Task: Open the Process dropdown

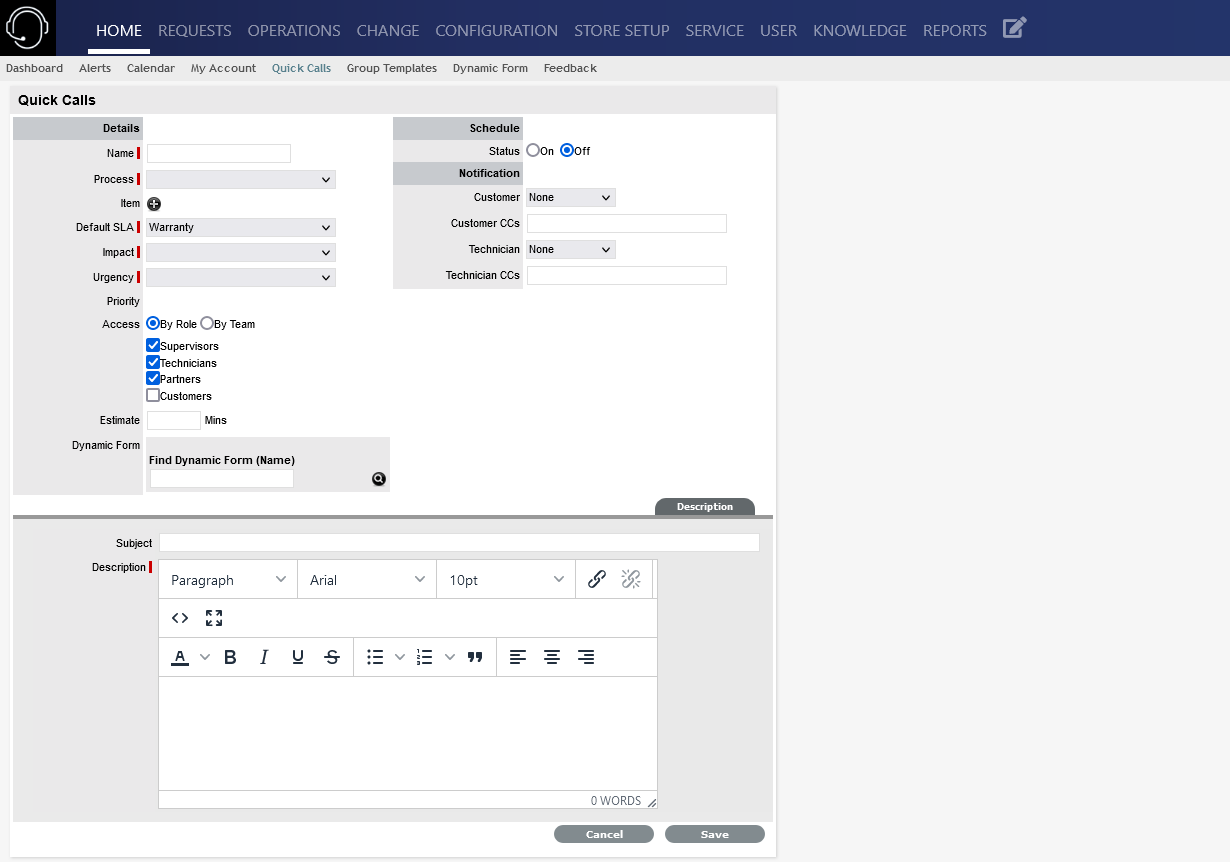Action: (241, 180)
